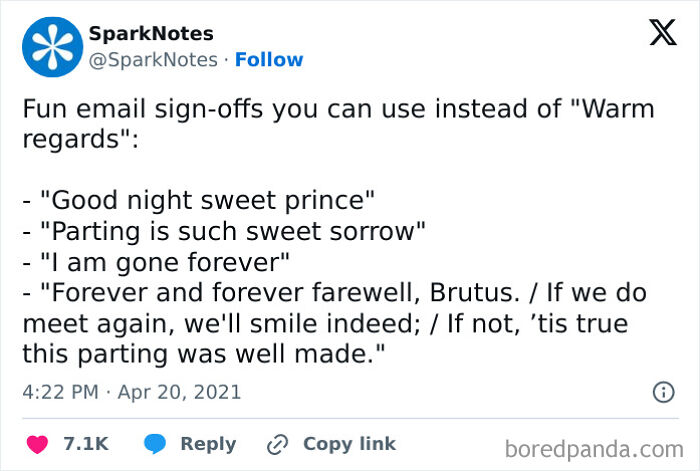Select the Copy link text label
Viewport: 700px width, 471px height.
349,444
